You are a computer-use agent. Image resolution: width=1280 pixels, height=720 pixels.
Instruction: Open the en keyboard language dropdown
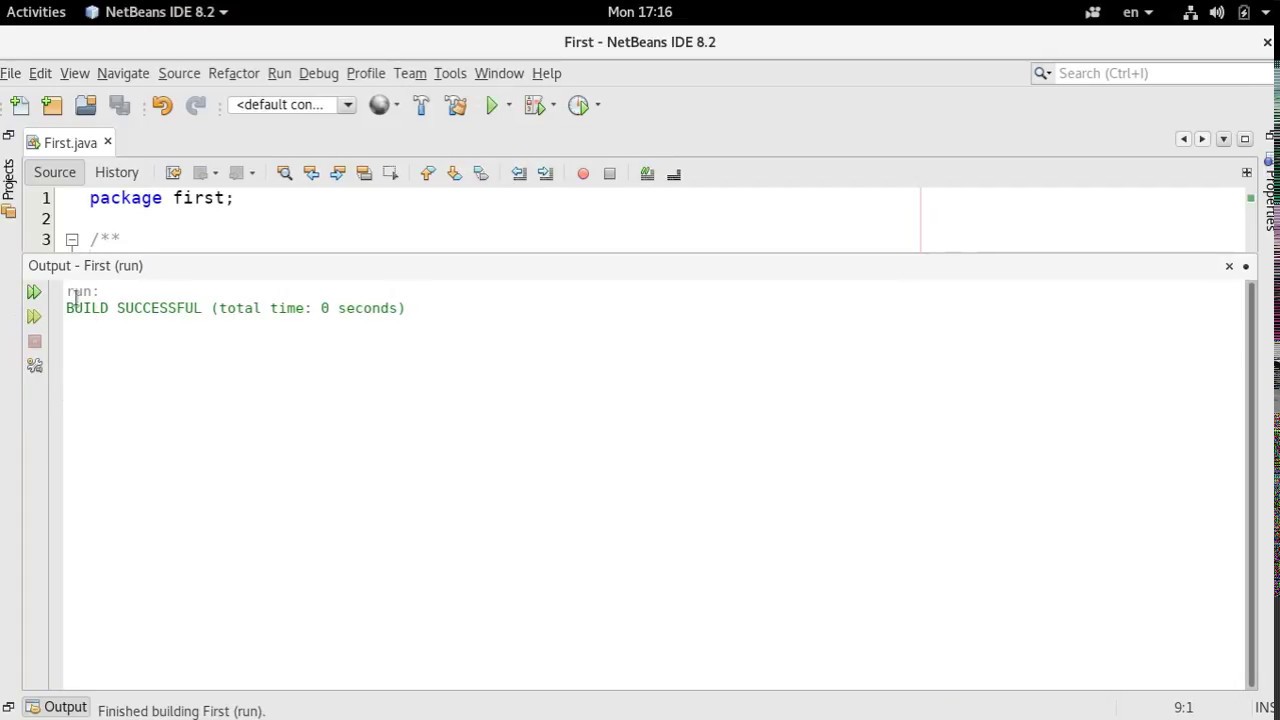coord(1138,12)
